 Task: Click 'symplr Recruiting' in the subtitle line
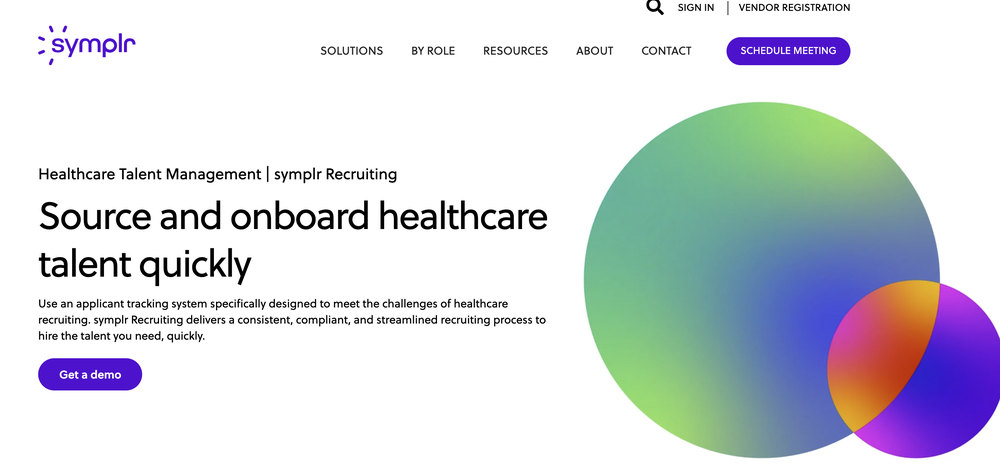coord(335,174)
